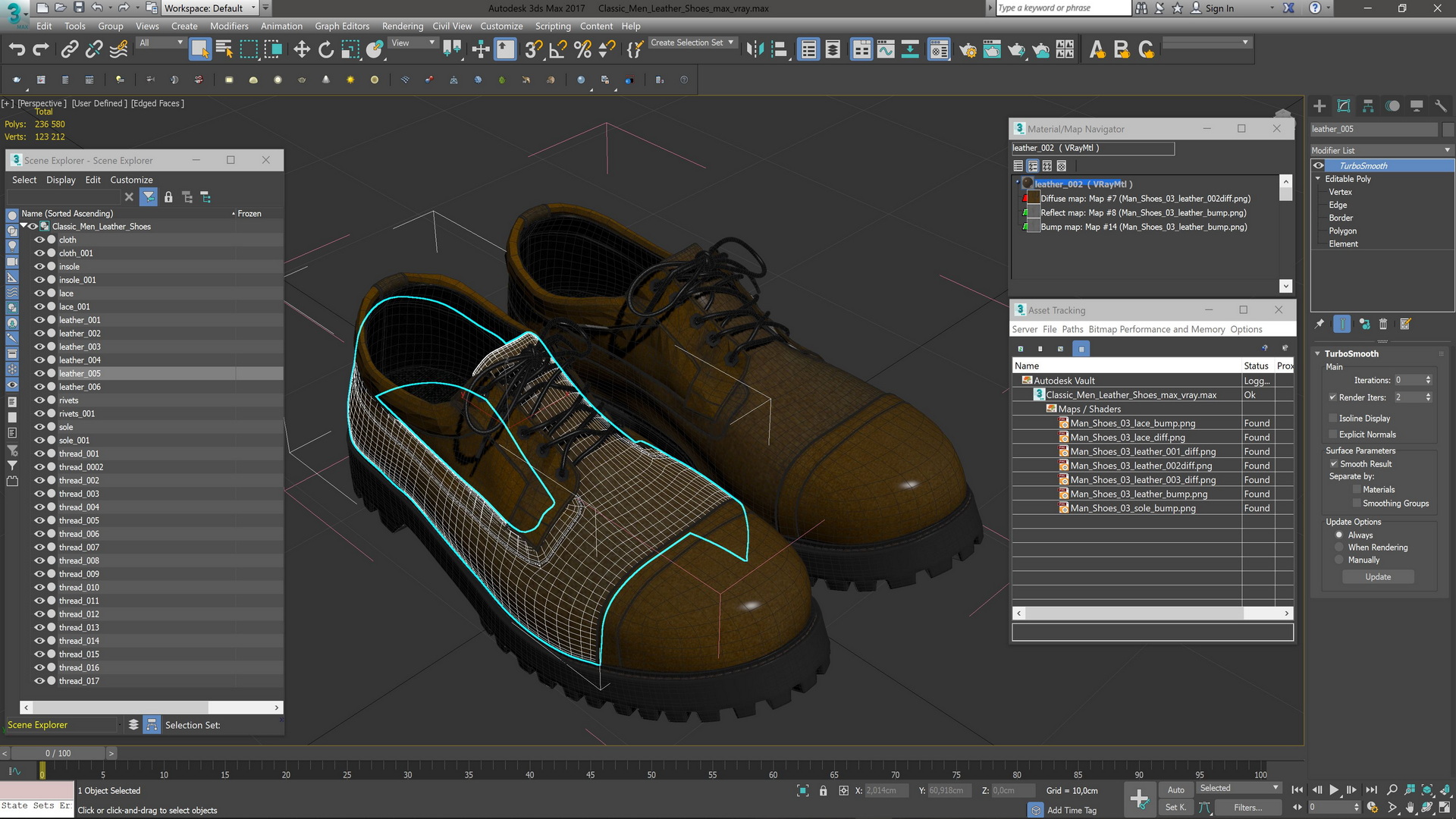Activate the Select Object tool
Screen dimensions: 1456x819
[x=199, y=50]
